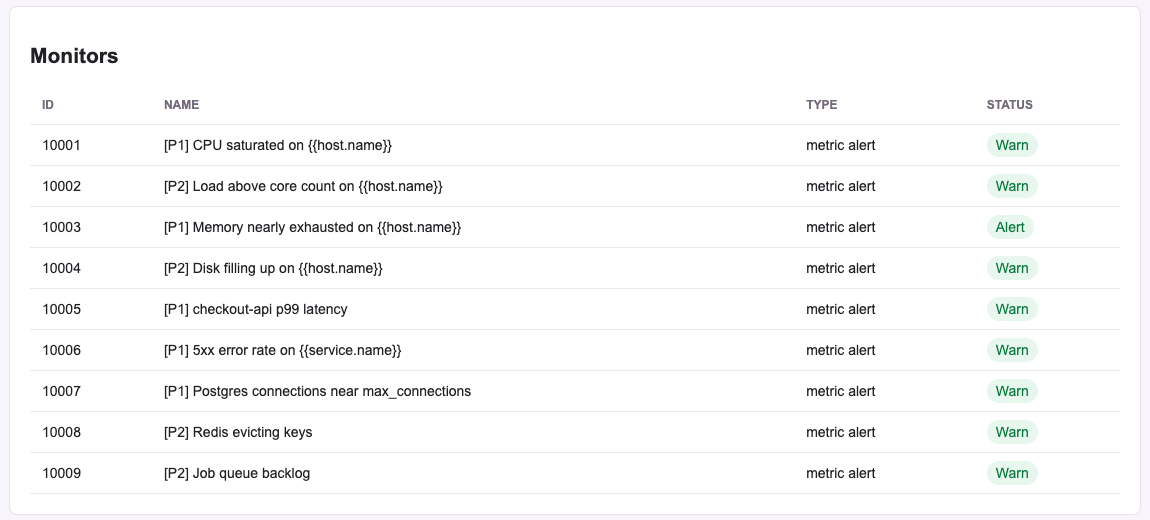
Task: Click the NAME column header
Action: pyautogui.click(x=181, y=105)
